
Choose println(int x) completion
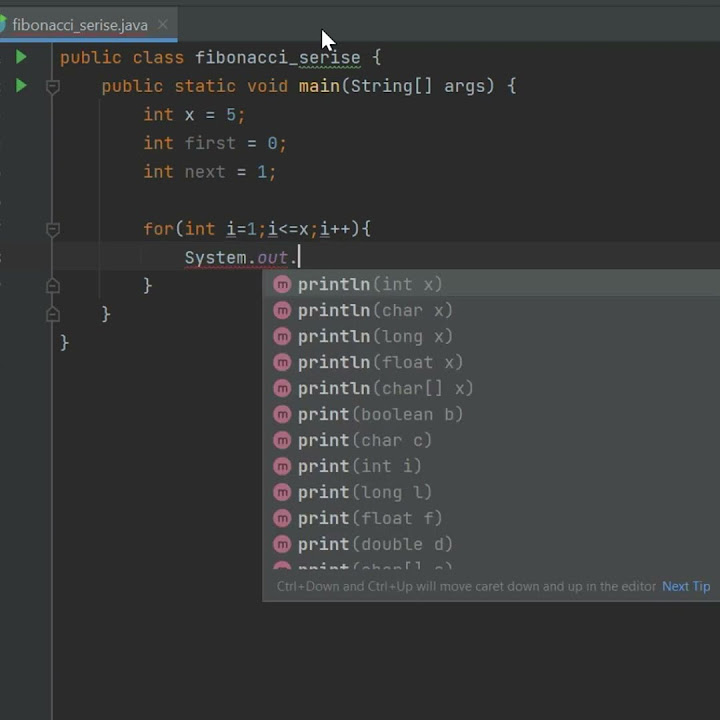(491, 284)
